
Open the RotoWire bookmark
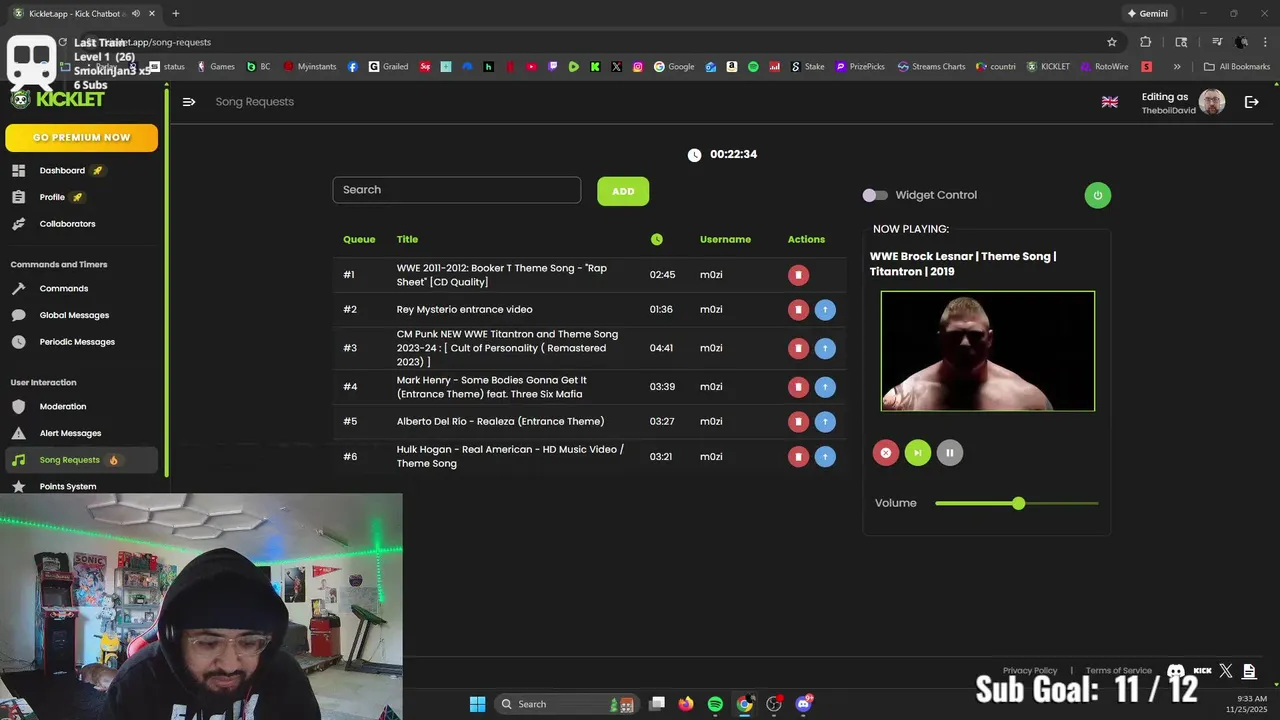tap(1104, 67)
